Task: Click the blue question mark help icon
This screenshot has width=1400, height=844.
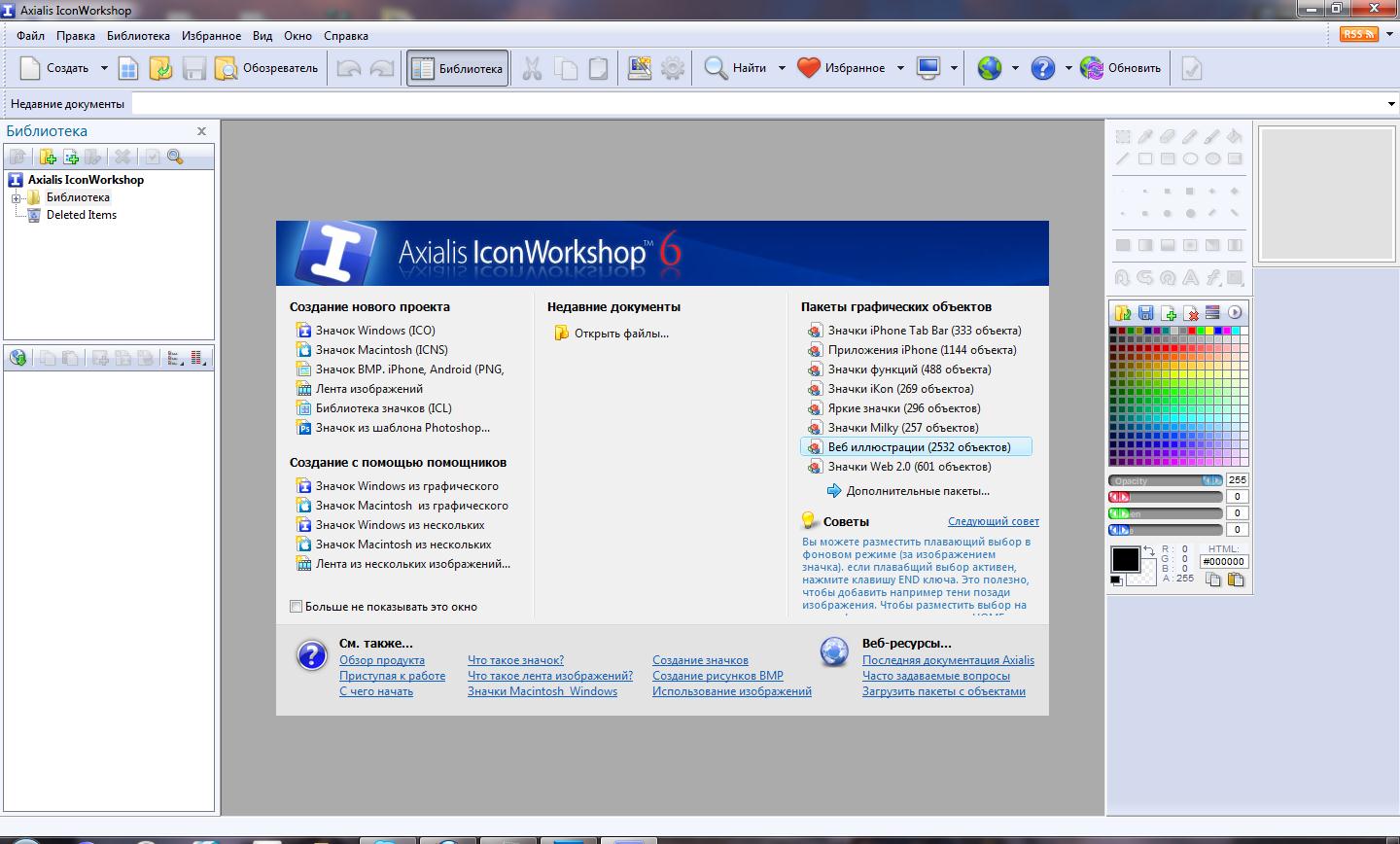Action: click(1043, 68)
